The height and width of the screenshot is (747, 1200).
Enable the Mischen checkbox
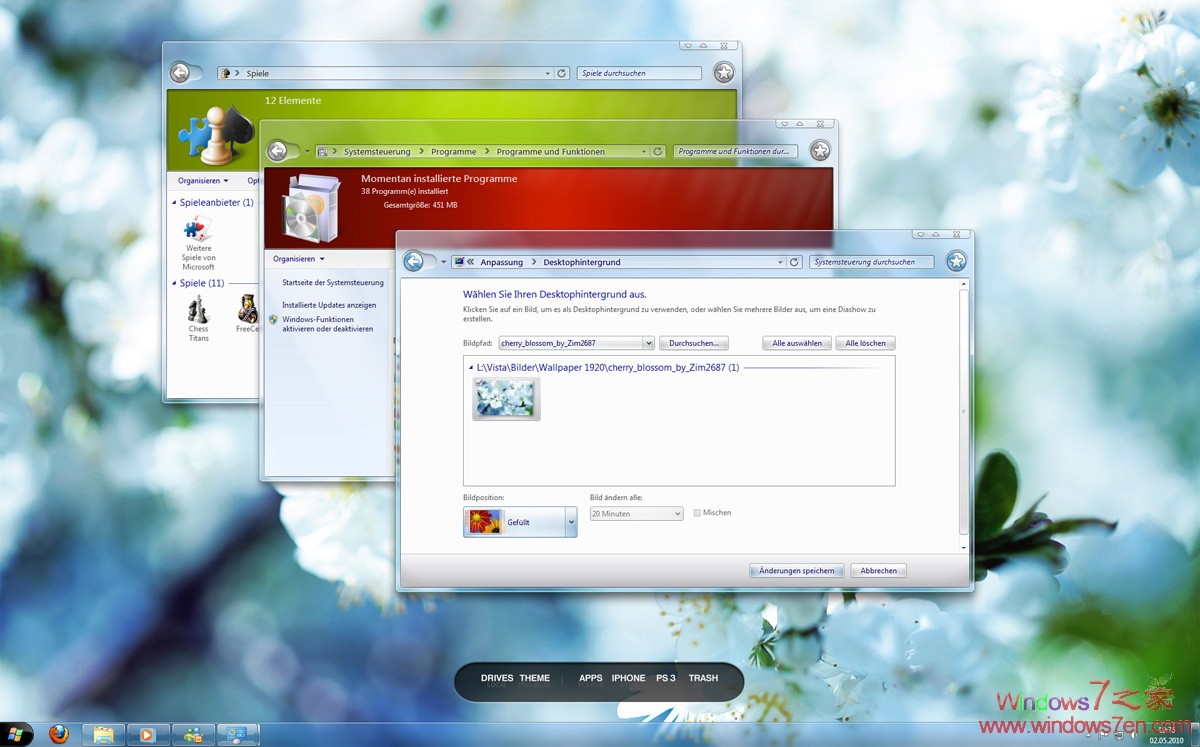click(697, 513)
